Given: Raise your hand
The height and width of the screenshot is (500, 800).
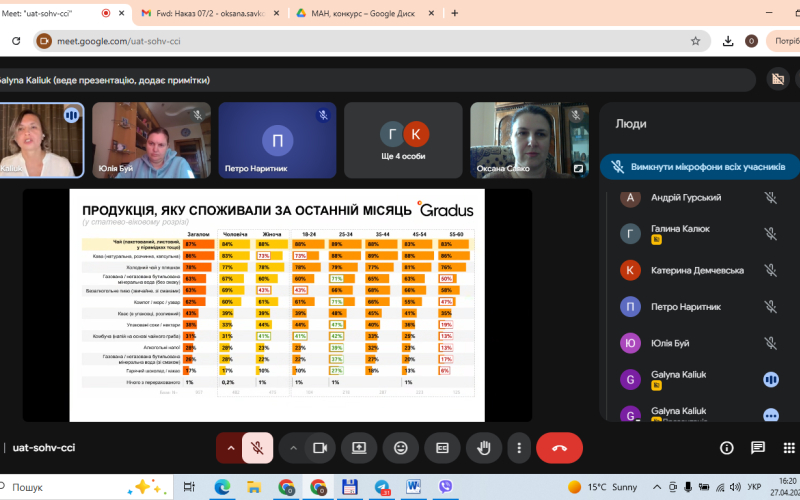Looking at the screenshot, I should [x=484, y=448].
